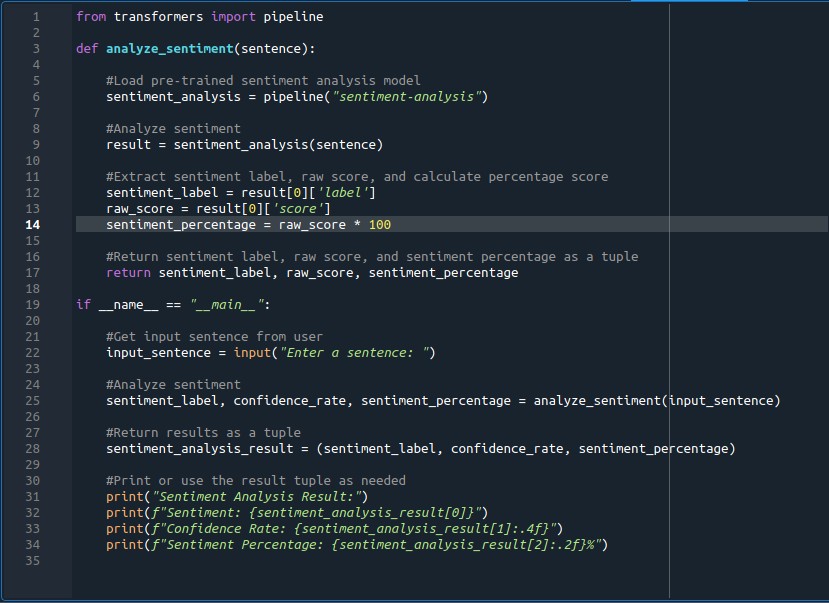The image size is (829, 603).
Task: Click the 'def' keyword on line 3
Action: pos(87,49)
